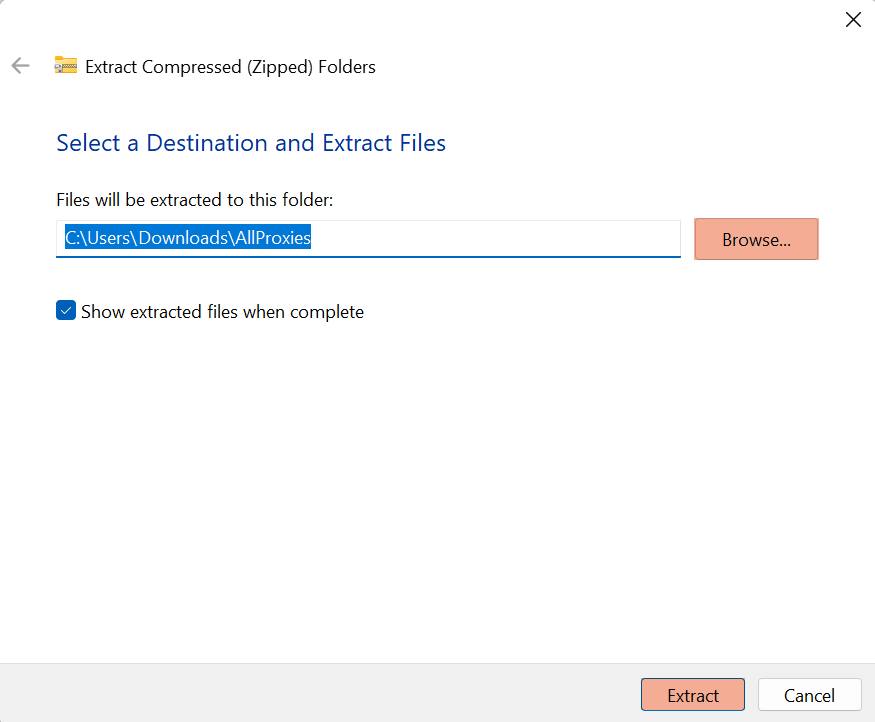
Task: Close the extraction dialog with the X
Action: (853, 20)
